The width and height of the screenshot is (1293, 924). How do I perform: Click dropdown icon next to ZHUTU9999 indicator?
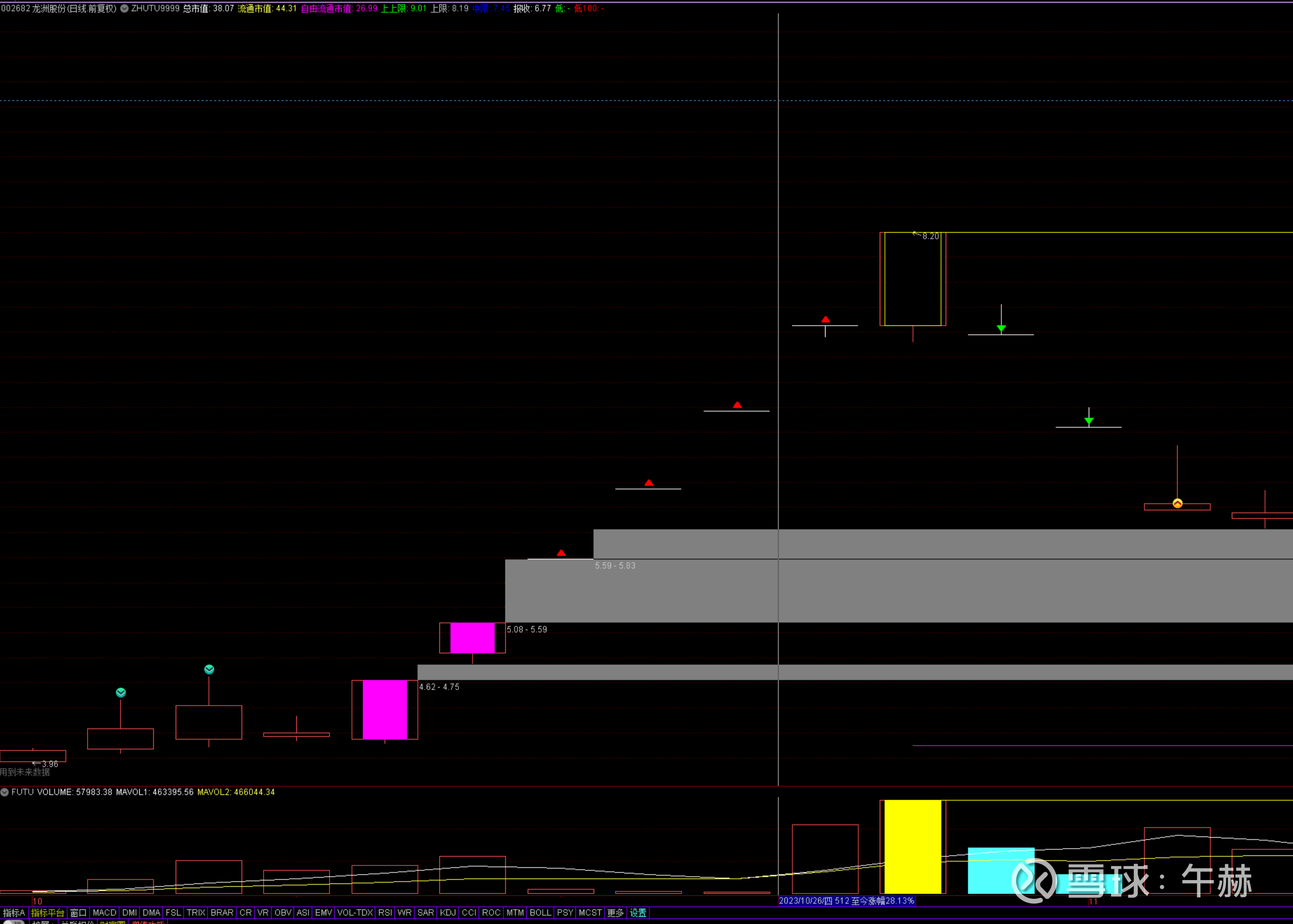click(124, 8)
